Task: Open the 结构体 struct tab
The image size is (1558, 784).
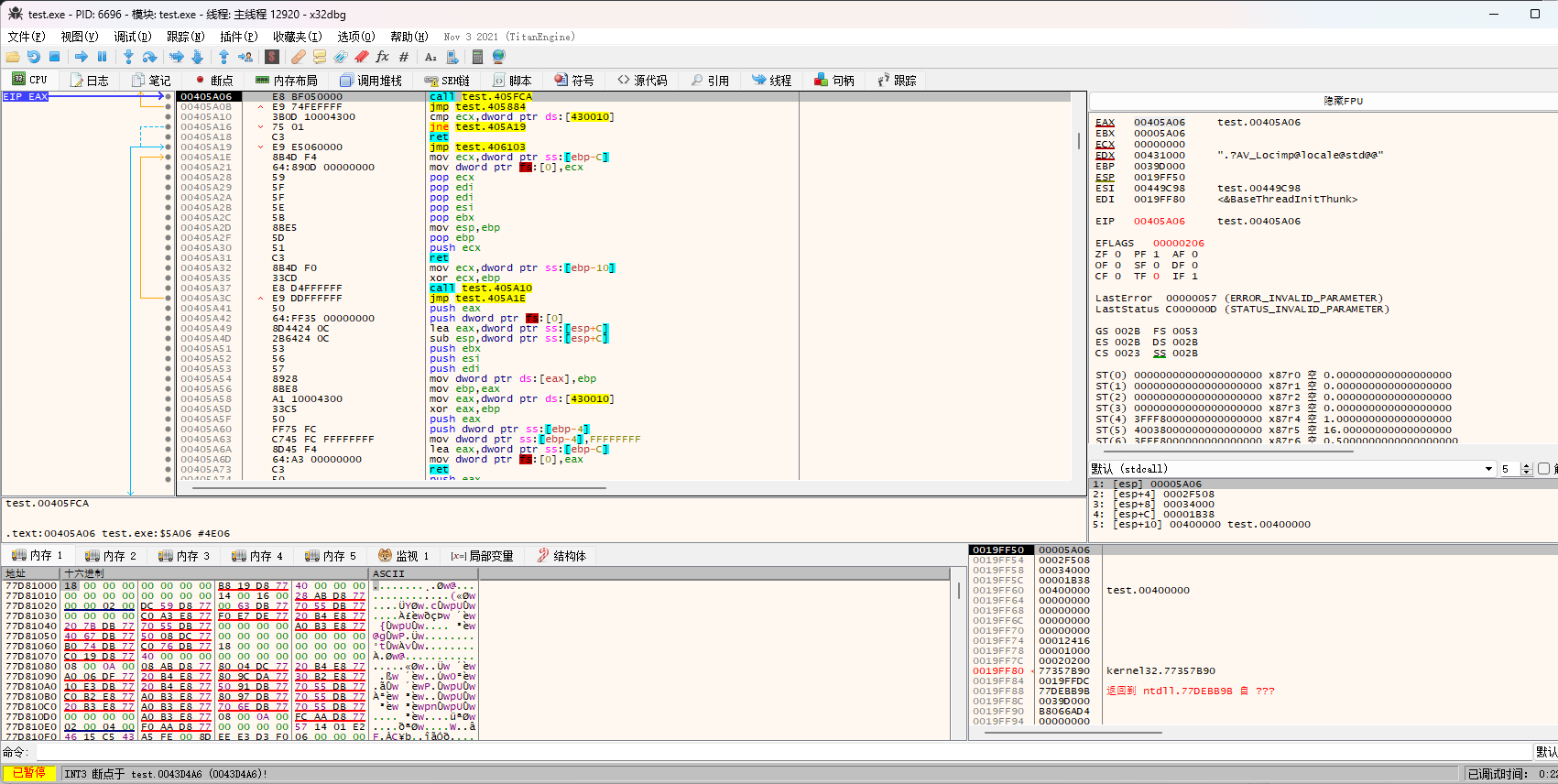Action: pyautogui.click(x=561, y=556)
